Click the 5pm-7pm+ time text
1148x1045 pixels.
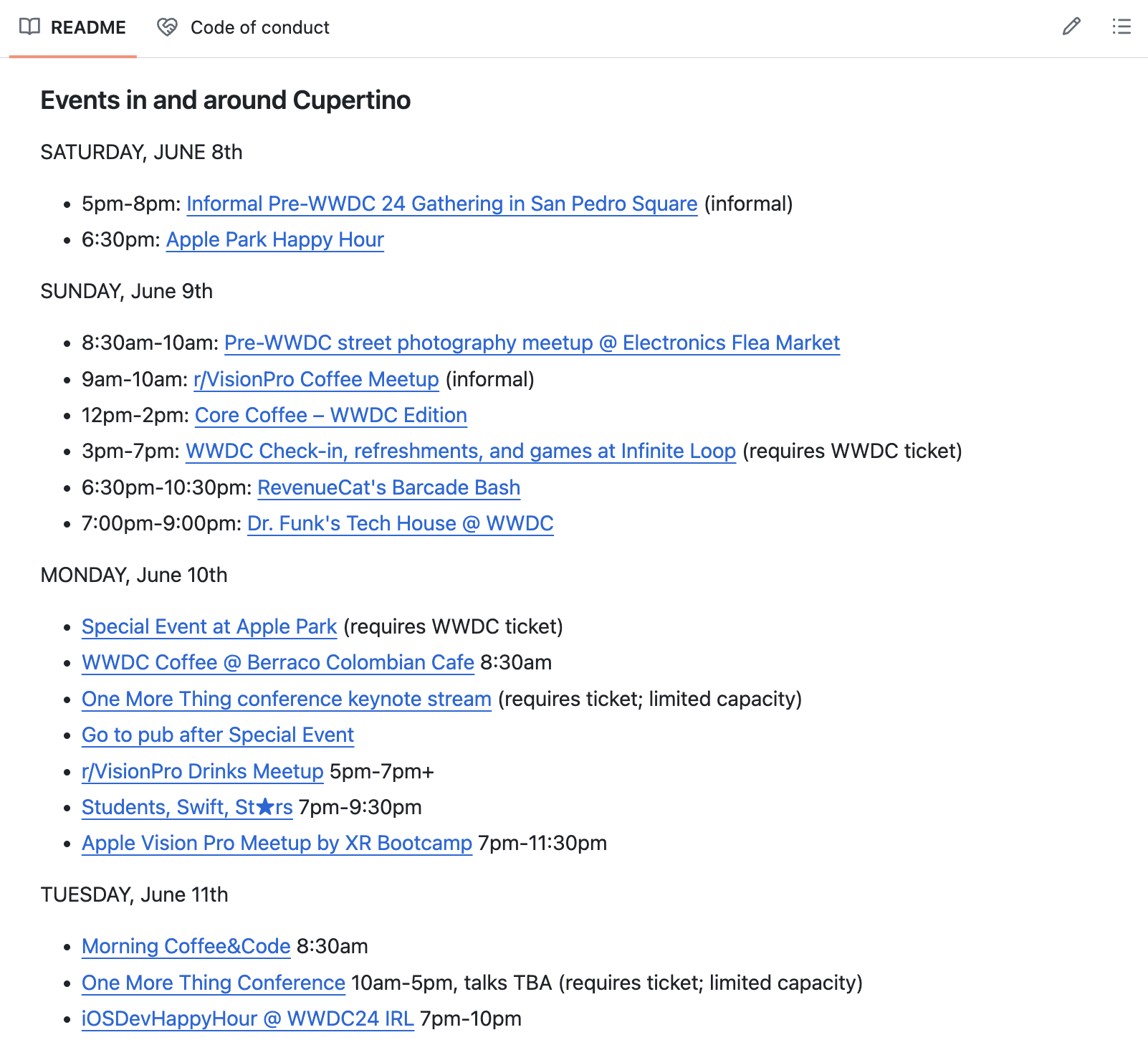(382, 771)
